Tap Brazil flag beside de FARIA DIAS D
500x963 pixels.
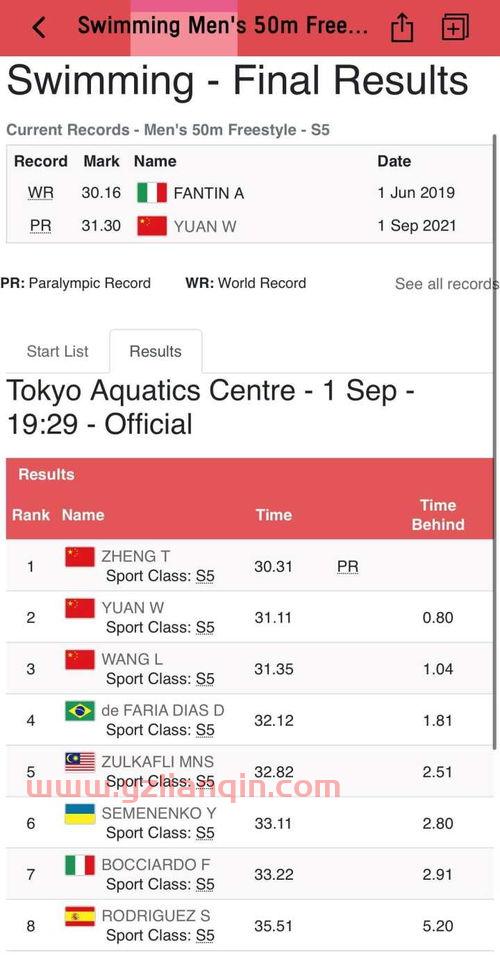(x=80, y=711)
